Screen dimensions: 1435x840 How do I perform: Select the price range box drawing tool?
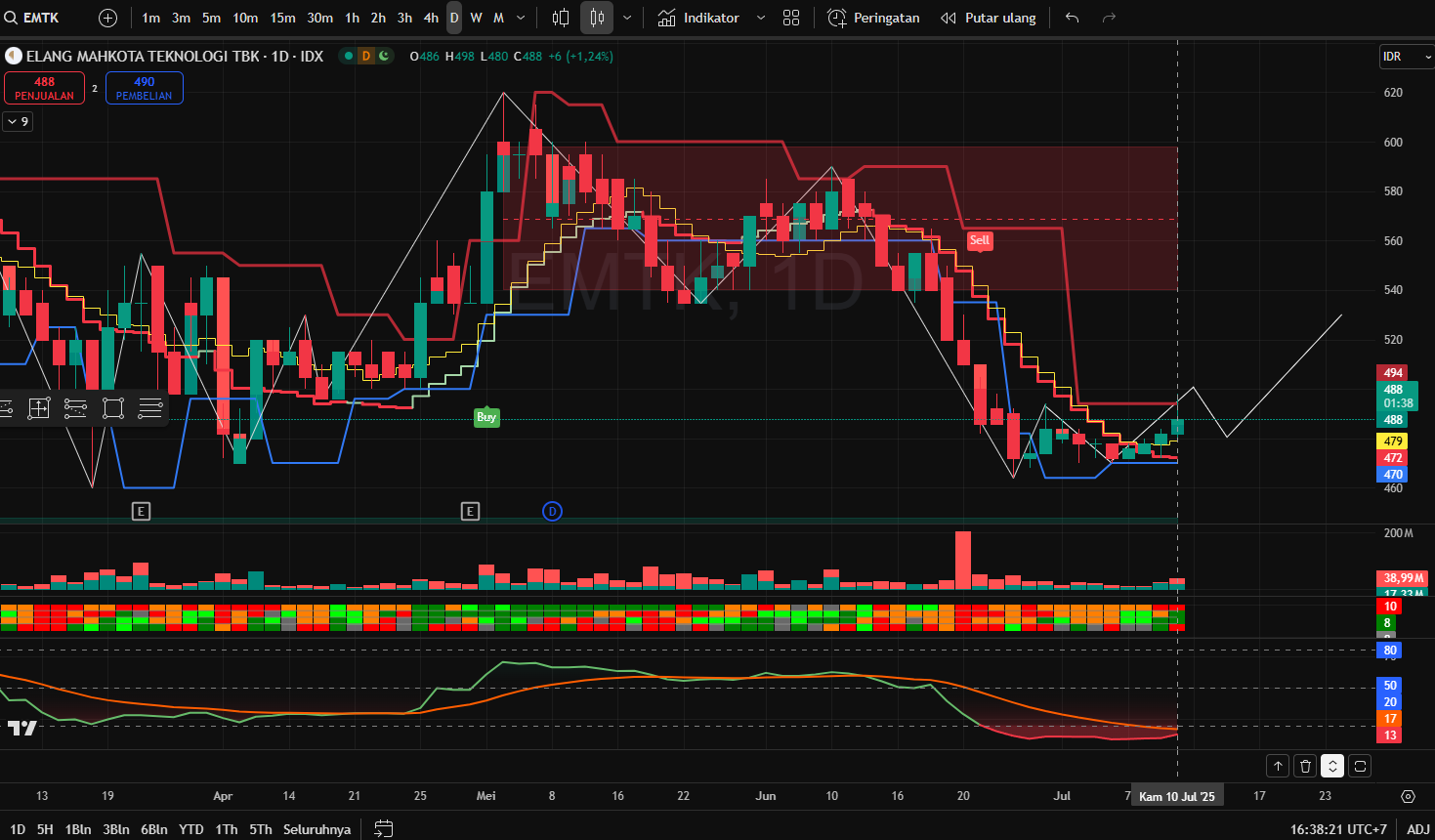tap(39, 408)
